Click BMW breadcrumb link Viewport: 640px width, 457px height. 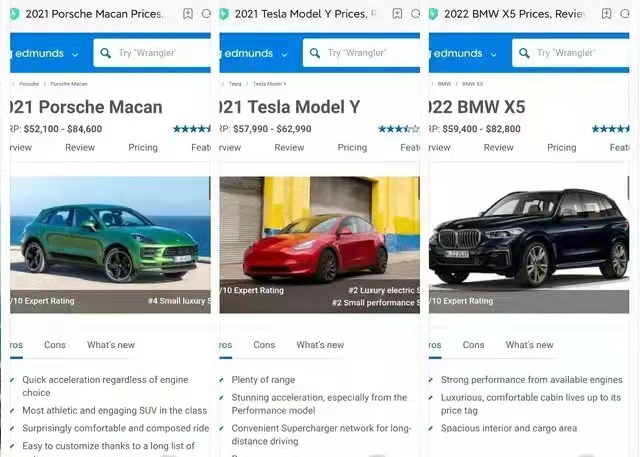[x=444, y=84]
